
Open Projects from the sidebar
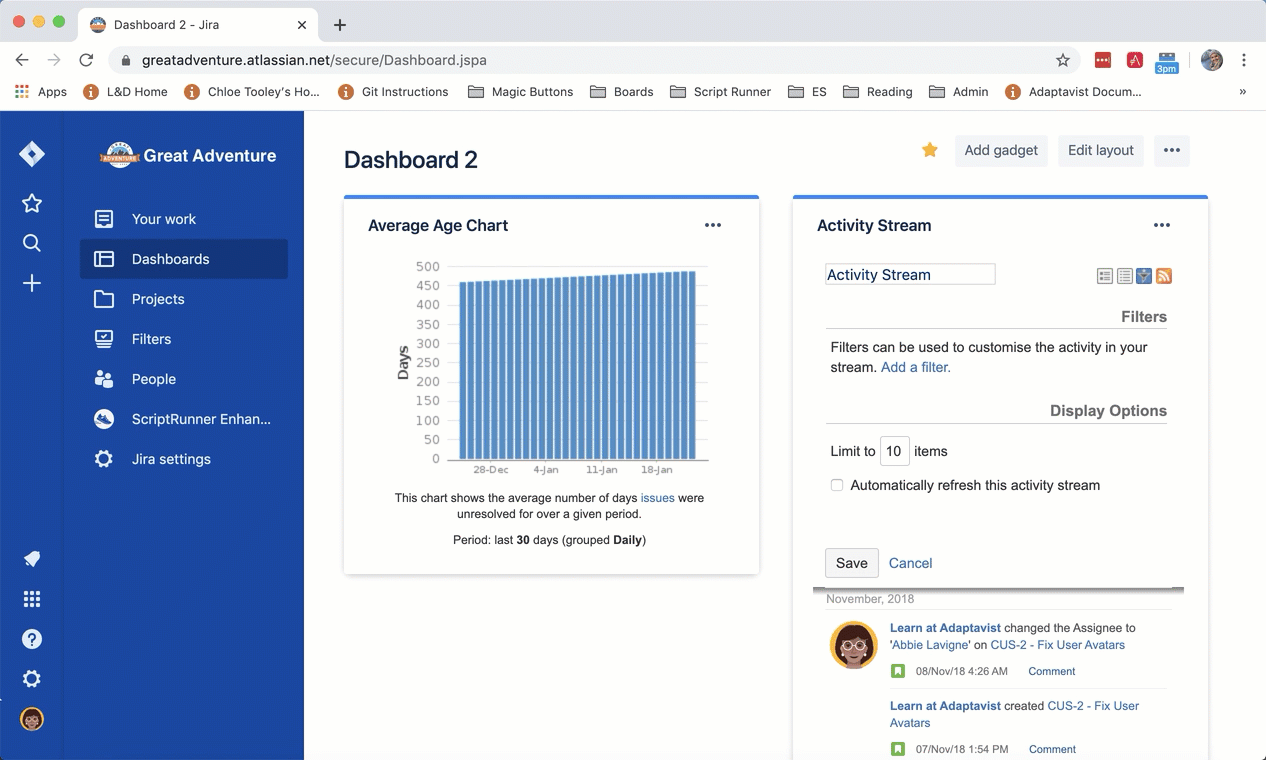point(184,299)
